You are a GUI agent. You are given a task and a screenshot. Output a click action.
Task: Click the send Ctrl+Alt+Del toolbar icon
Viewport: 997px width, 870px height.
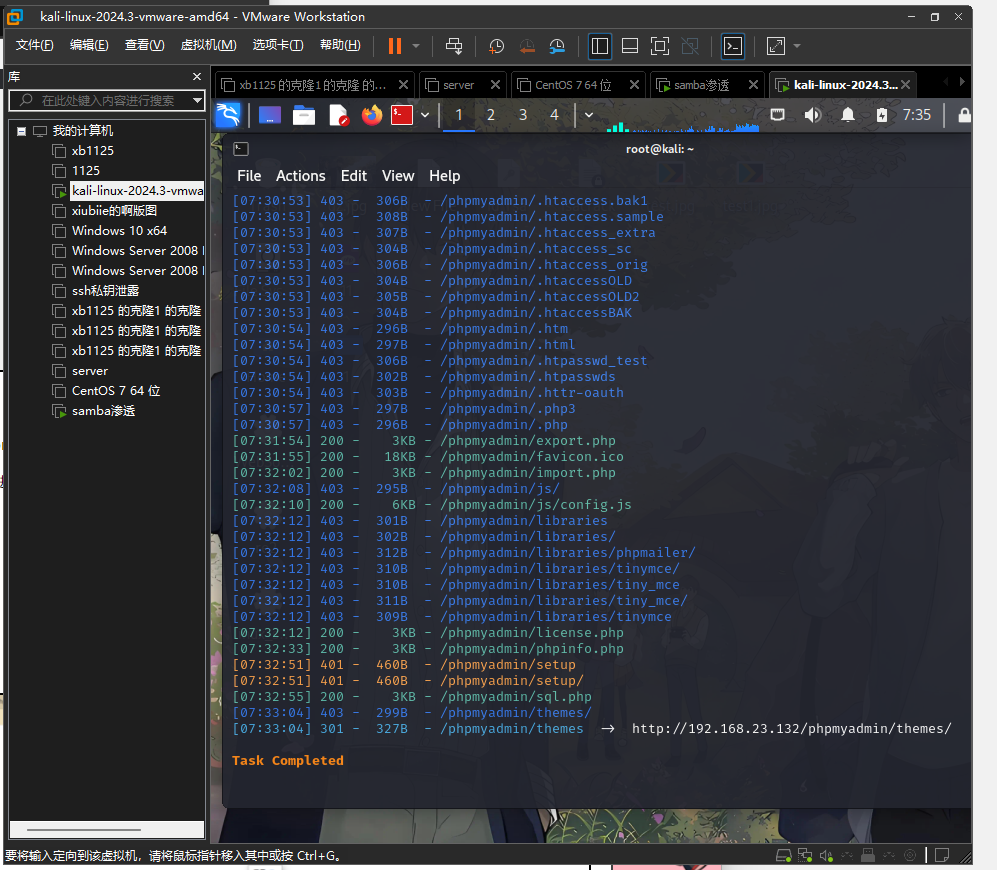454,46
